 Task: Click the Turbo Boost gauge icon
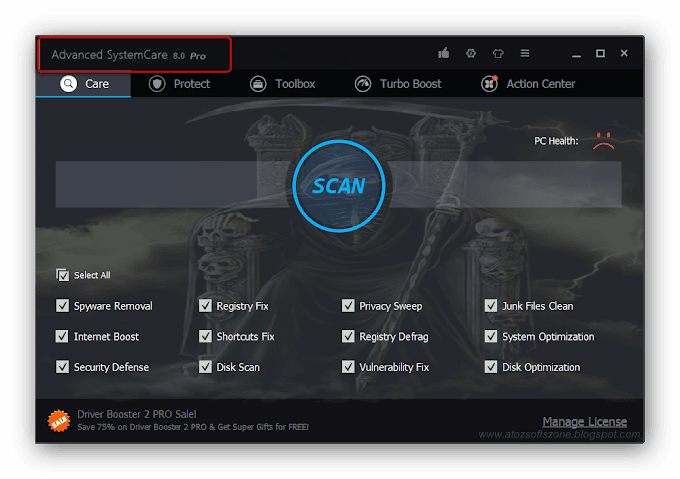point(363,84)
